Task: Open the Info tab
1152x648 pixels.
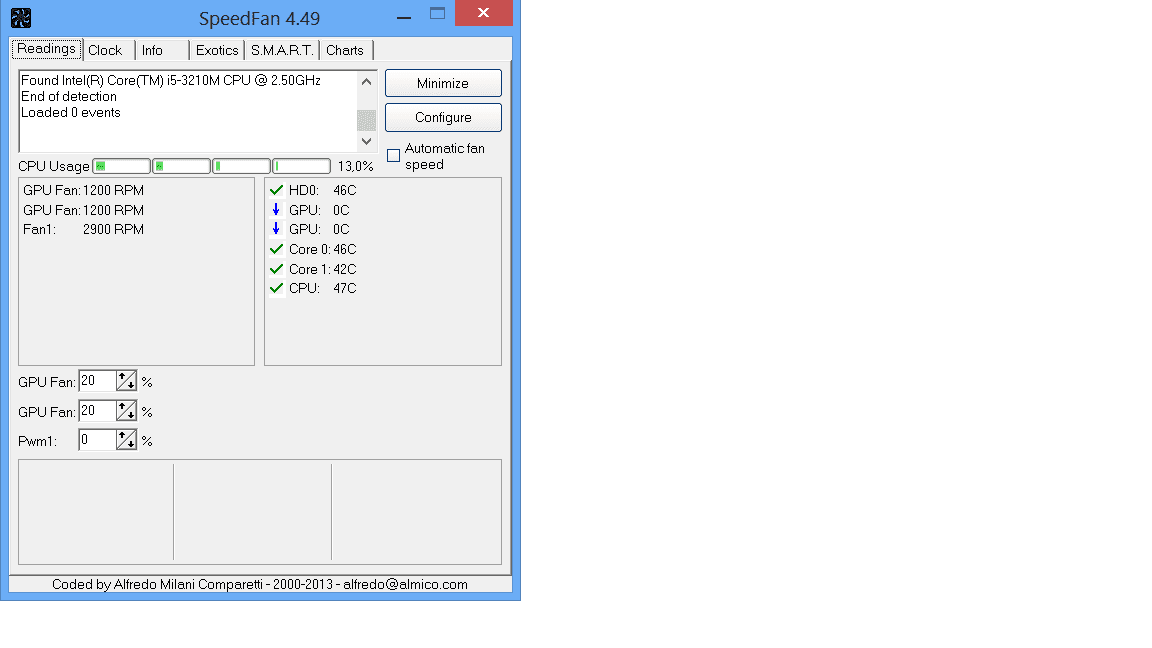Action: [152, 50]
